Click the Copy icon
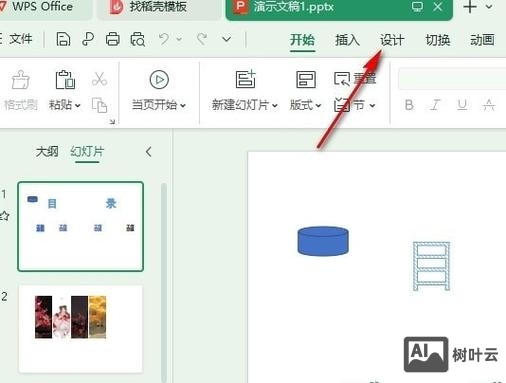Screen dimensions: 506x383 99,105
